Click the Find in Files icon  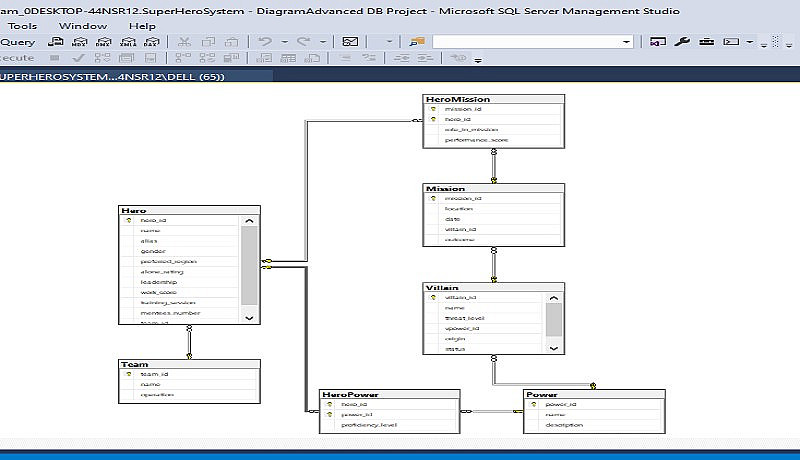tap(417, 42)
